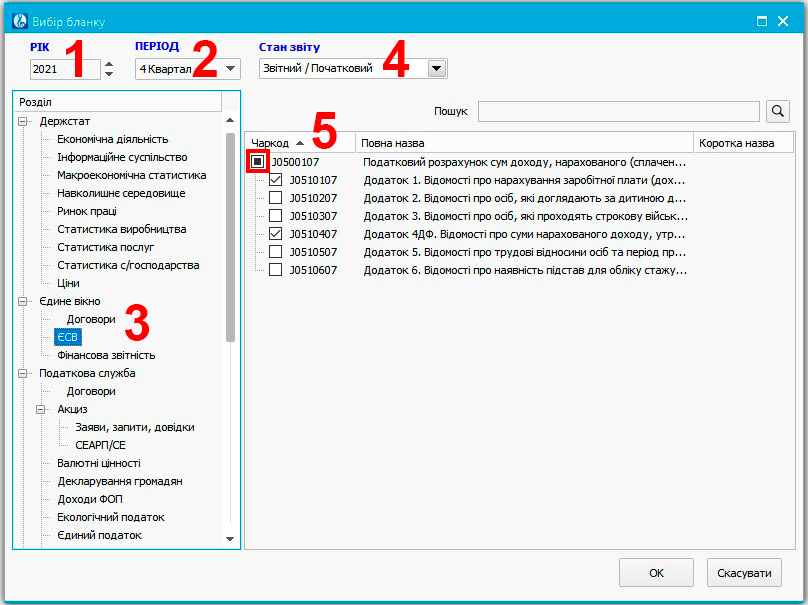Uncheck the J0510407 Додаток 4ДФ checkbox
Viewport: 808px width, 605px height.
pos(275,234)
